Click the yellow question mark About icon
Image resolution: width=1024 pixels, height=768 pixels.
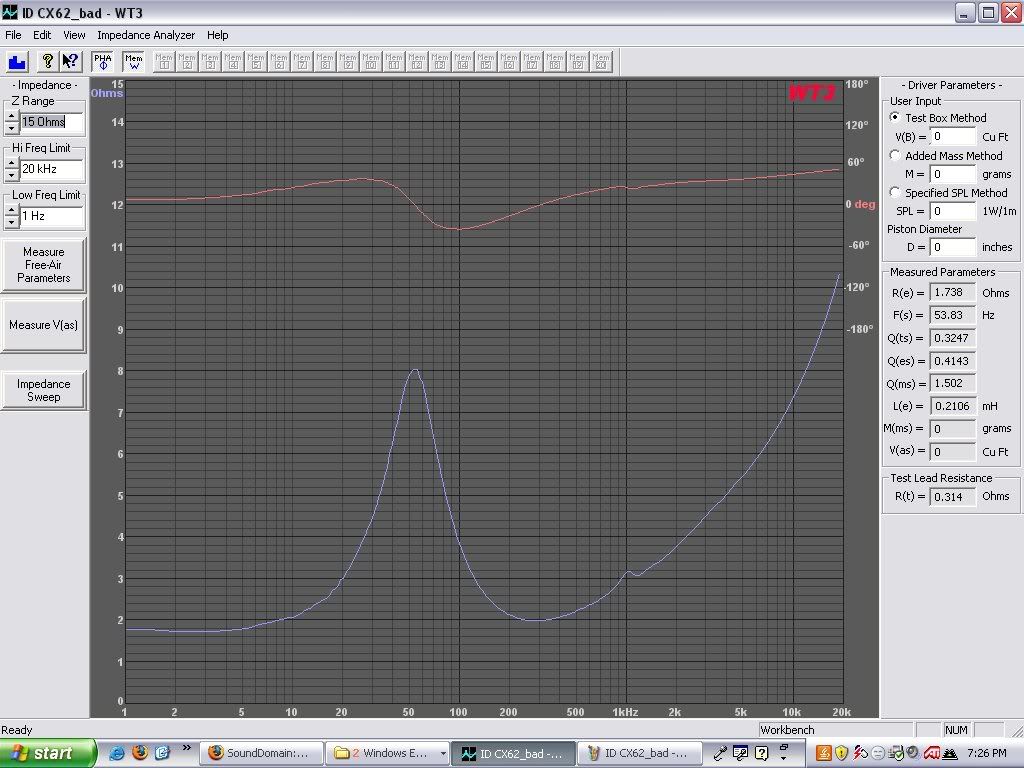(x=47, y=61)
